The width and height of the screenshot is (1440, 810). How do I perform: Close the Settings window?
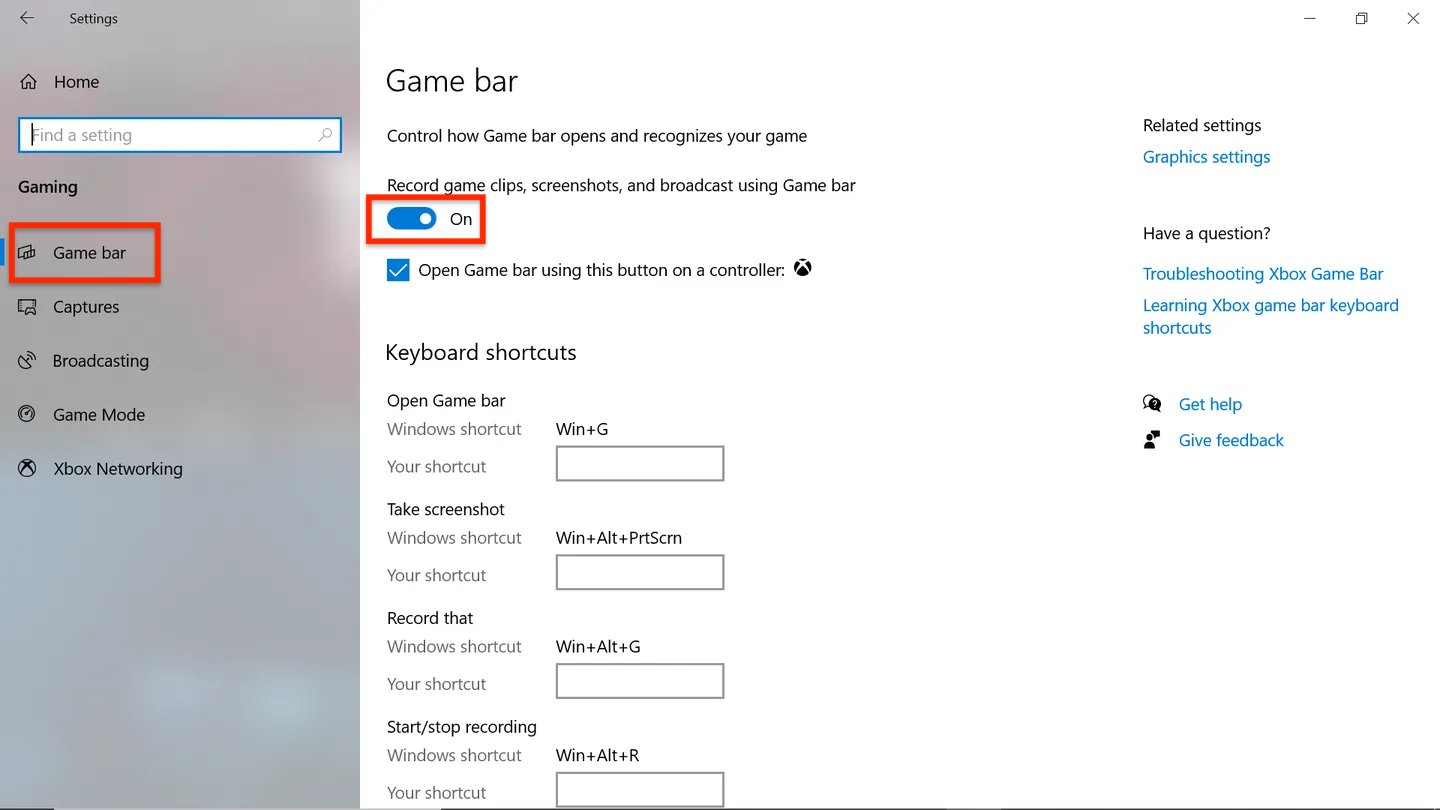tap(1413, 18)
